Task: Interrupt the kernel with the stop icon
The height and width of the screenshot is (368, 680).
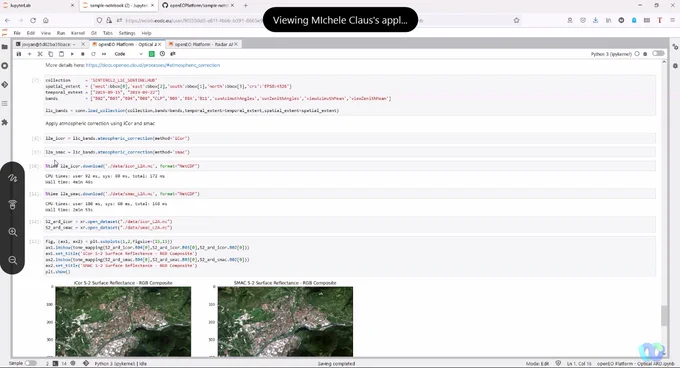Action: 82,54
